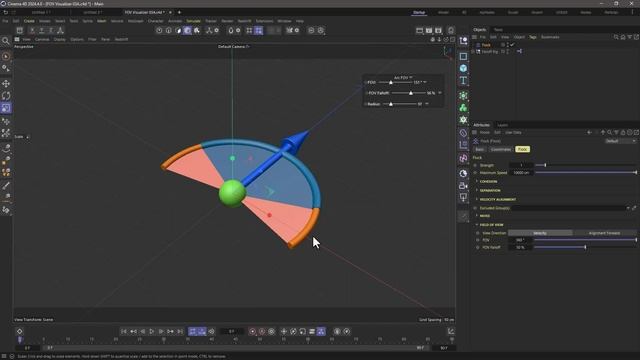Click the Render View icon in top toolbar
Screen dimensions: 640x360
click(419, 30)
